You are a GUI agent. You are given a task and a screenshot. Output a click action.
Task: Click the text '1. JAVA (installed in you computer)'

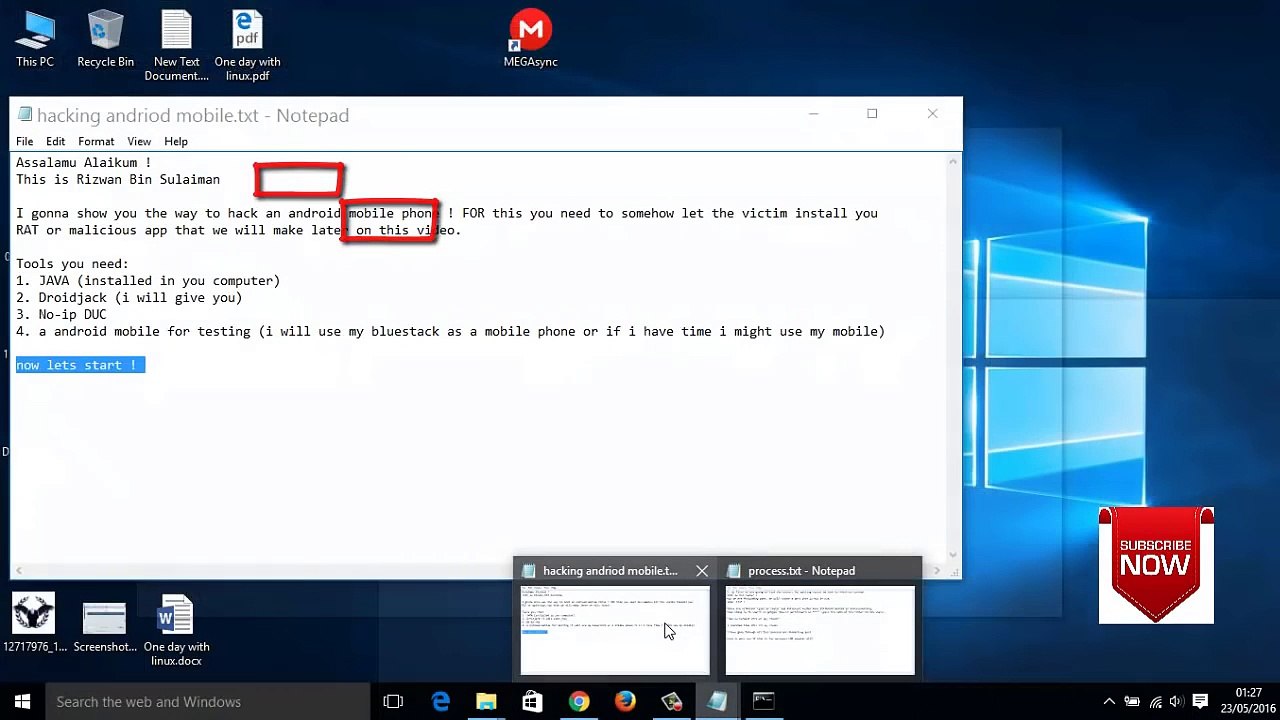click(x=148, y=281)
